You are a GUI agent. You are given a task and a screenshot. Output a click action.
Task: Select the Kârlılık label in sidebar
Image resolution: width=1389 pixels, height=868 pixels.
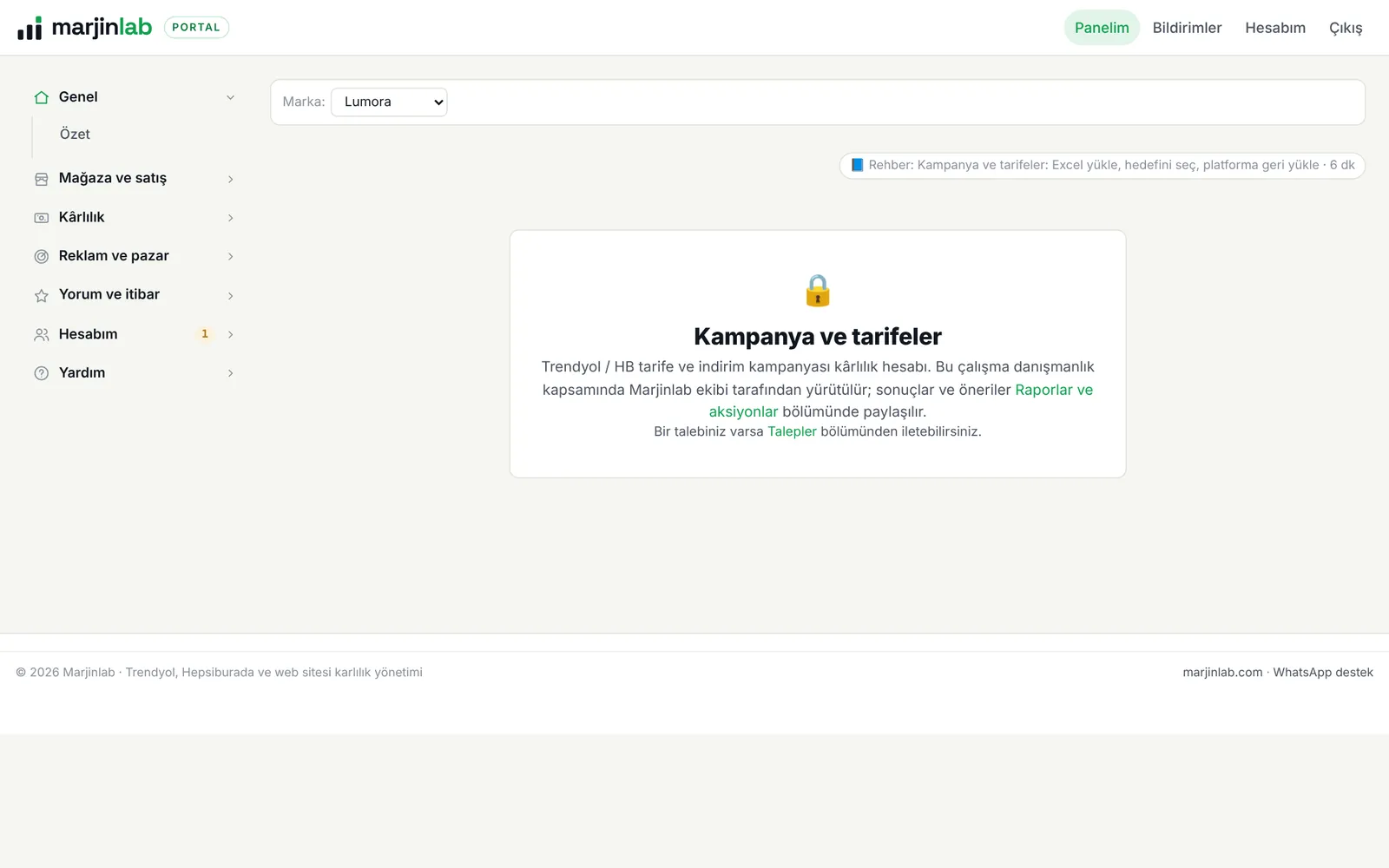point(82,217)
